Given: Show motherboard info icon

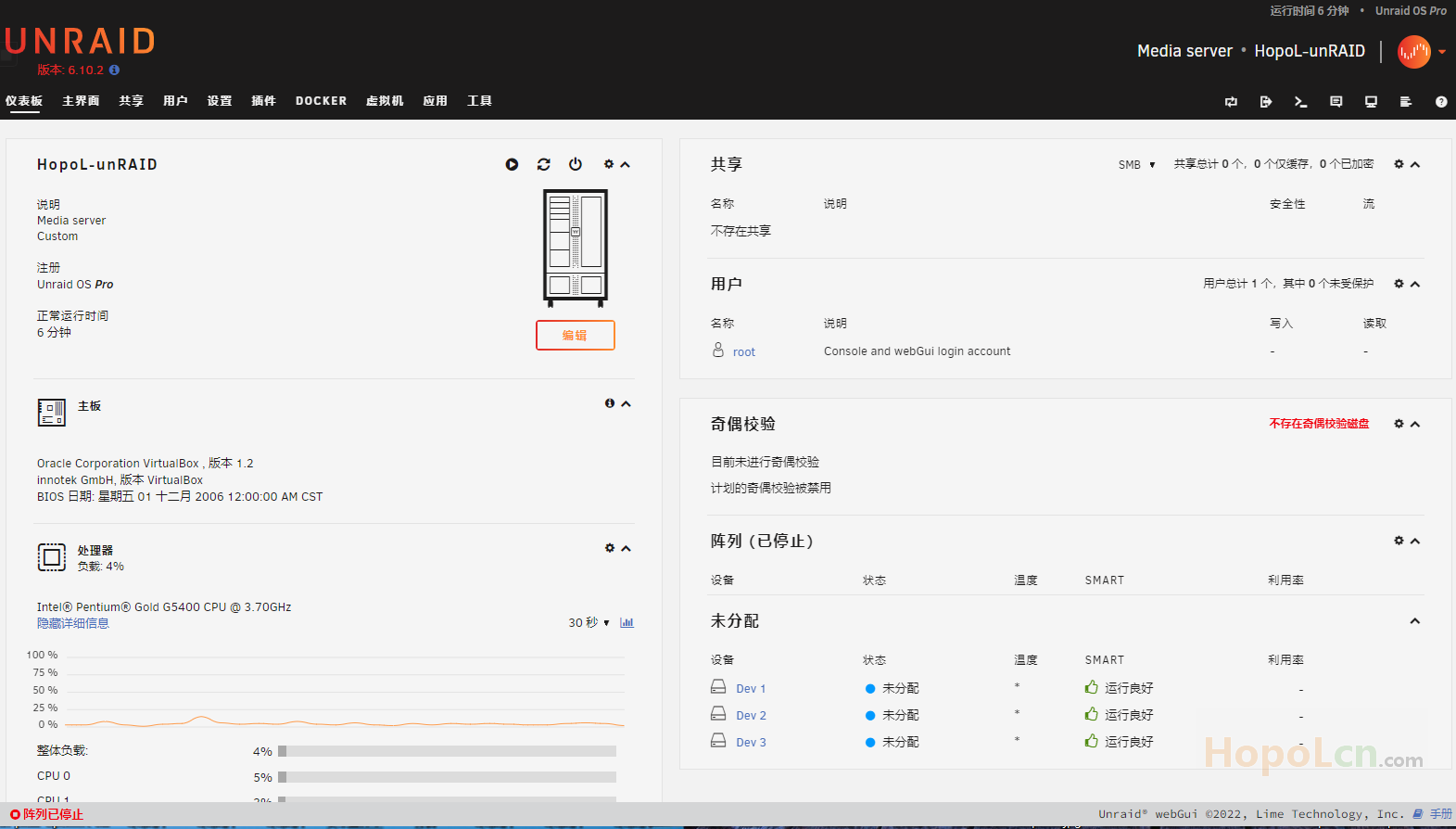Looking at the screenshot, I should pyautogui.click(x=610, y=403).
